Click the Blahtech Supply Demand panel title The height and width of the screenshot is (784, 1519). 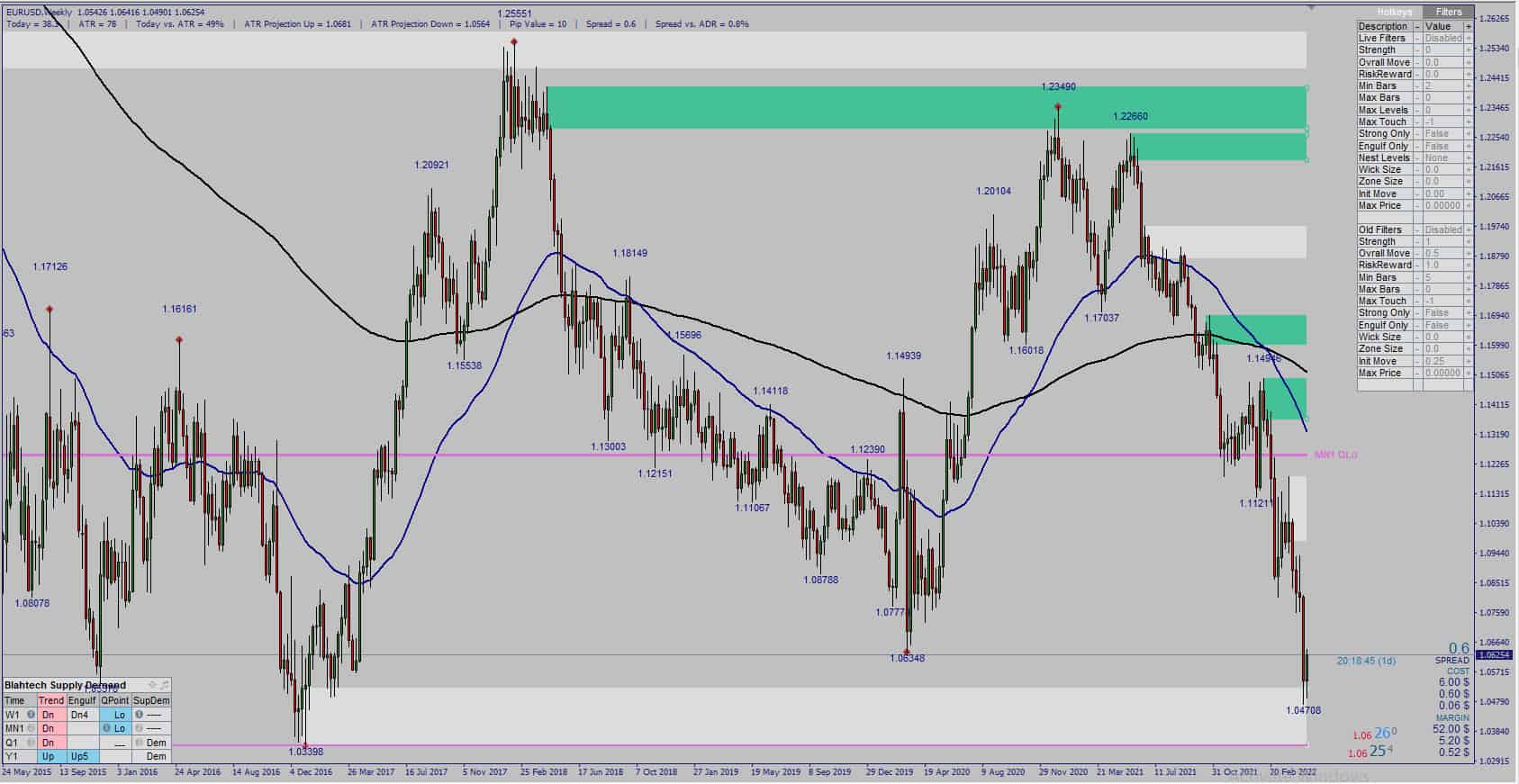[x=65, y=685]
